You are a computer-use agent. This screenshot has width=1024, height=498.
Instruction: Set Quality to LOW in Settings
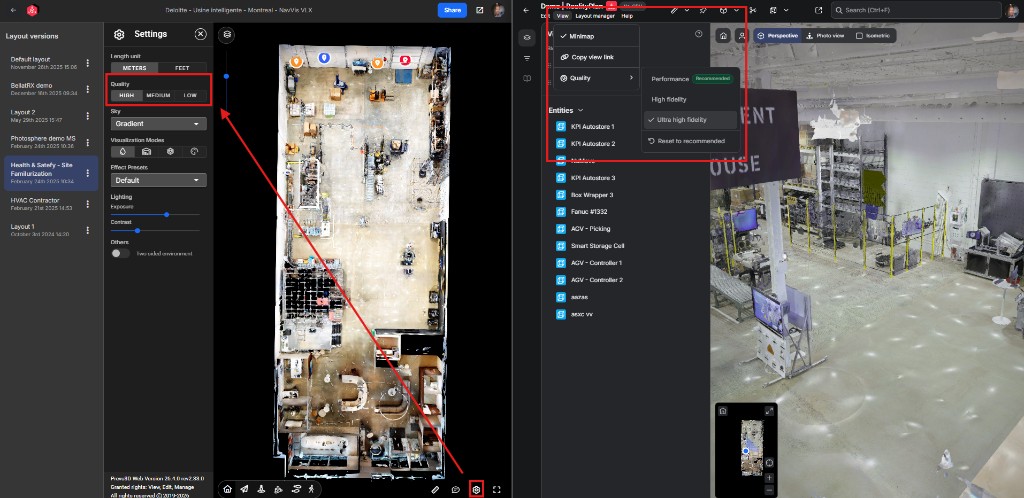[x=190, y=95]
